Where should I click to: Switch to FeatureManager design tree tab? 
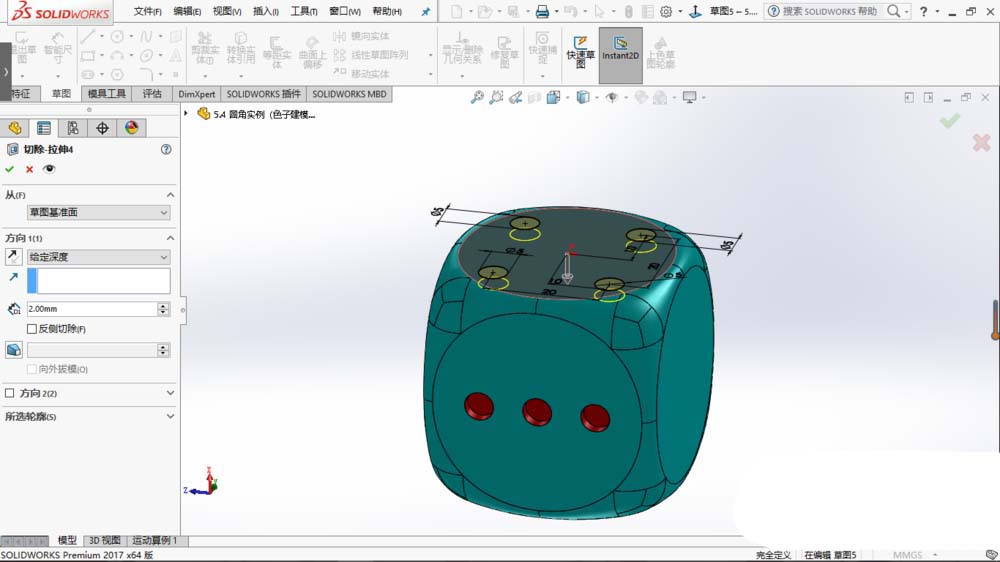(15, 128)
